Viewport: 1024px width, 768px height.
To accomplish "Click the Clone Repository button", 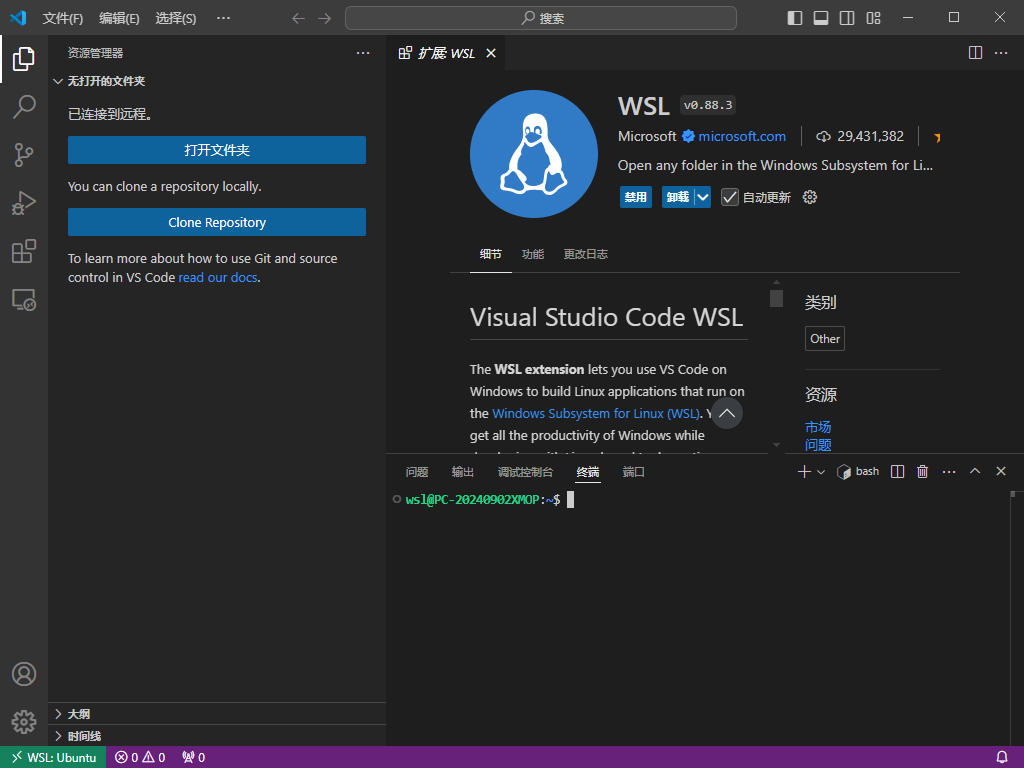I will (217, 222).
